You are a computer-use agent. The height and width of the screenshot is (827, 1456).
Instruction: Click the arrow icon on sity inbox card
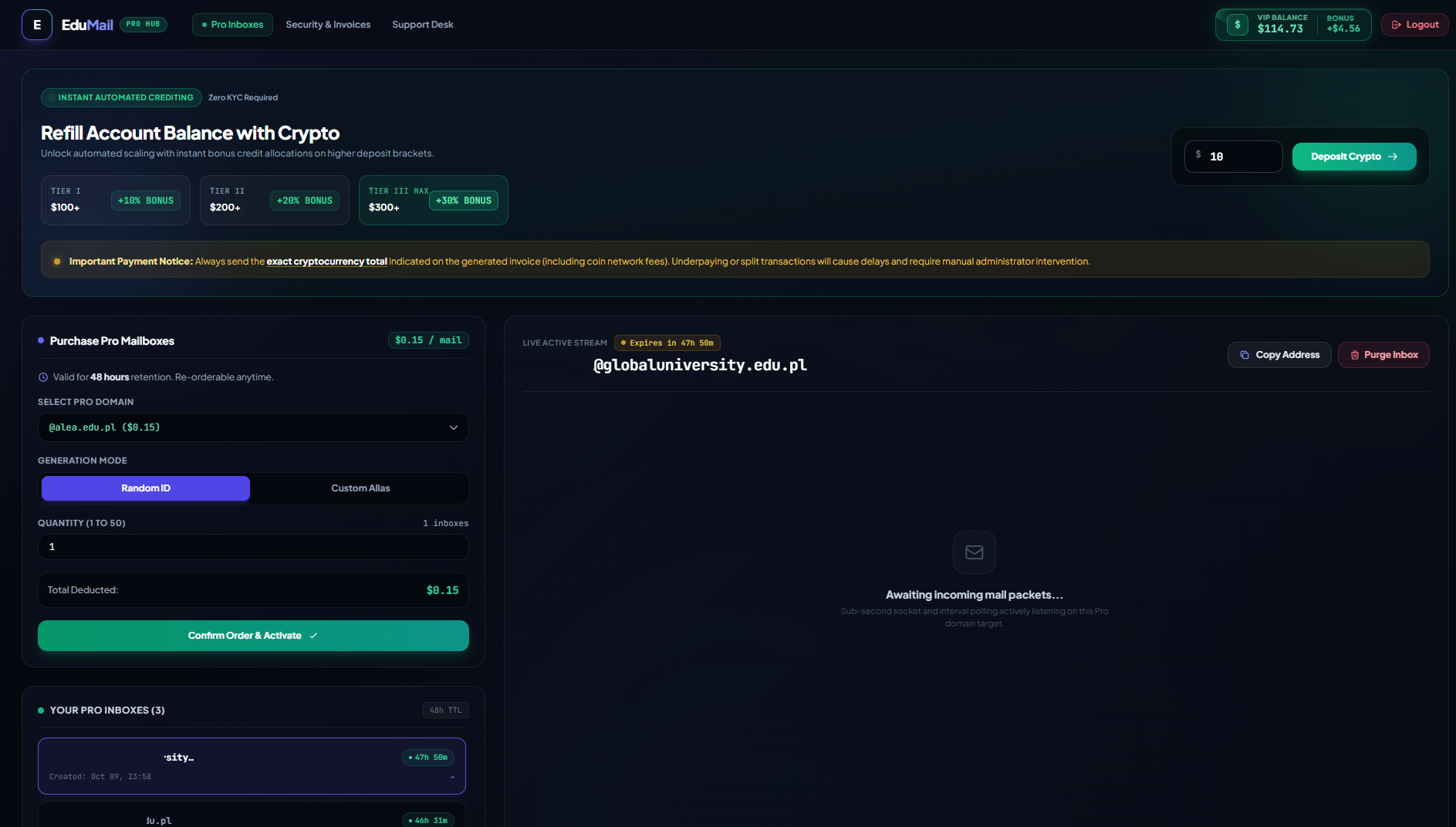452,777
